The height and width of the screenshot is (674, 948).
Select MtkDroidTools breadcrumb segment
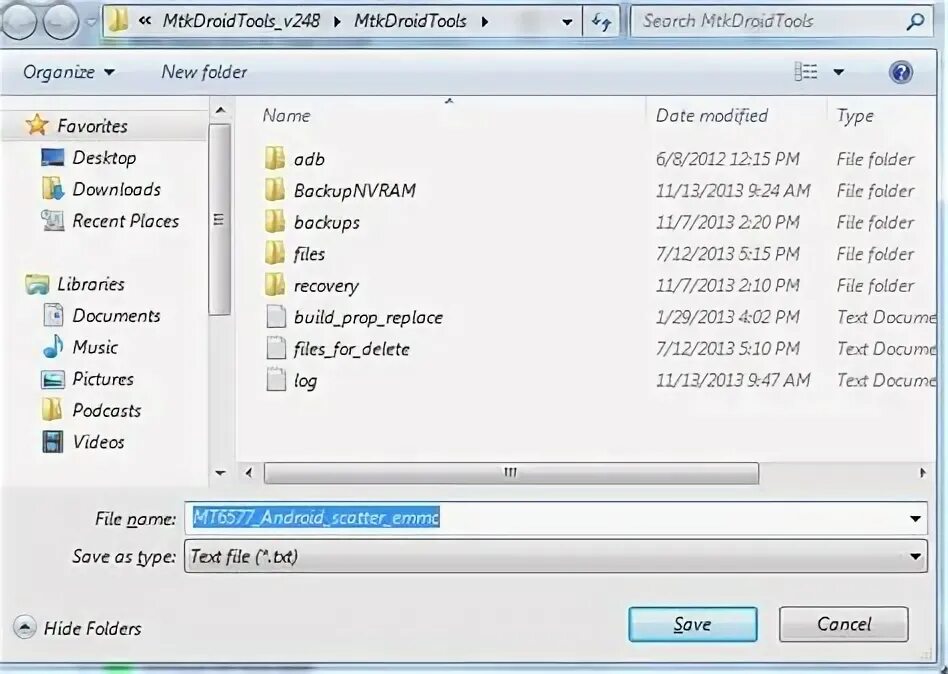point(410,21)
